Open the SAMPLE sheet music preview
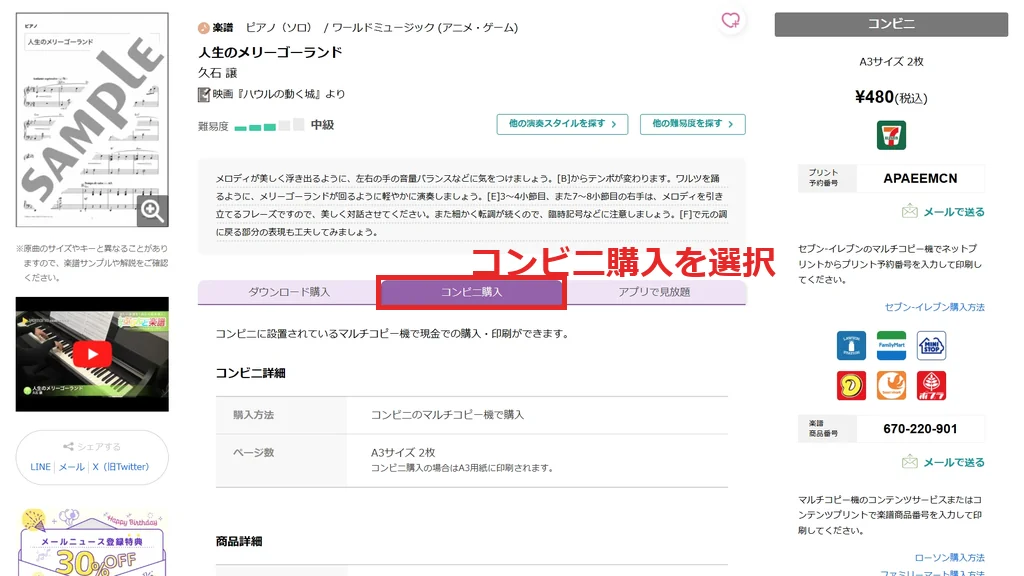Screen dimensions: 1024x576 click(92, 120)
